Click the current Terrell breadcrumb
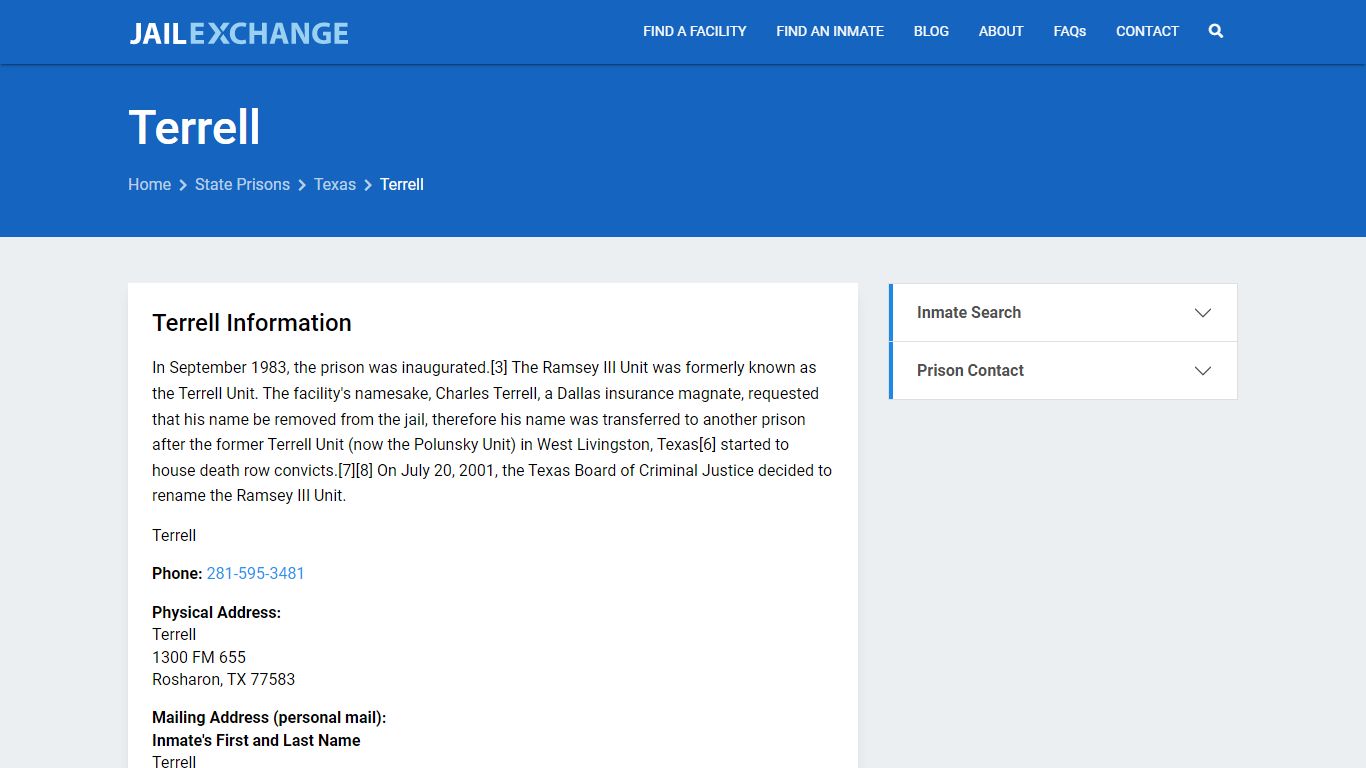 (x=402, y=184)
